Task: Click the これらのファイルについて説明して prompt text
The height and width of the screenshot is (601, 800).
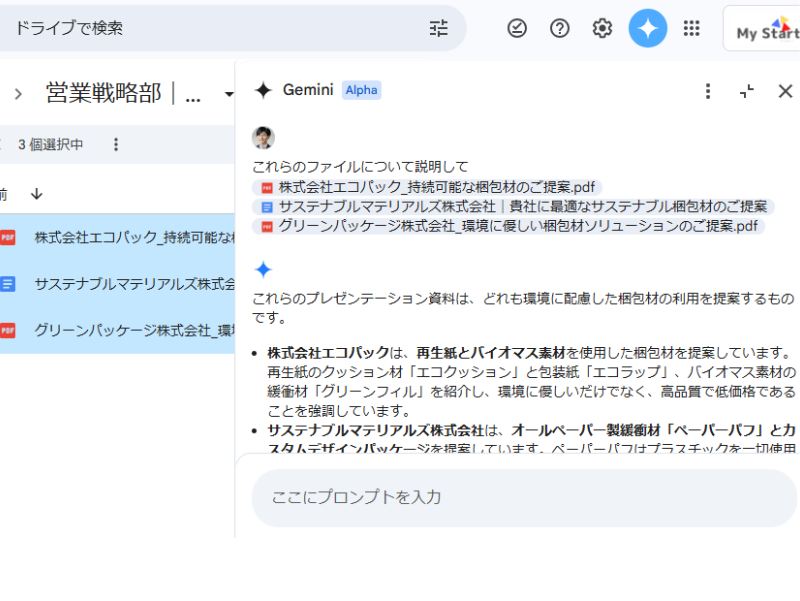Action: point(360,166)
